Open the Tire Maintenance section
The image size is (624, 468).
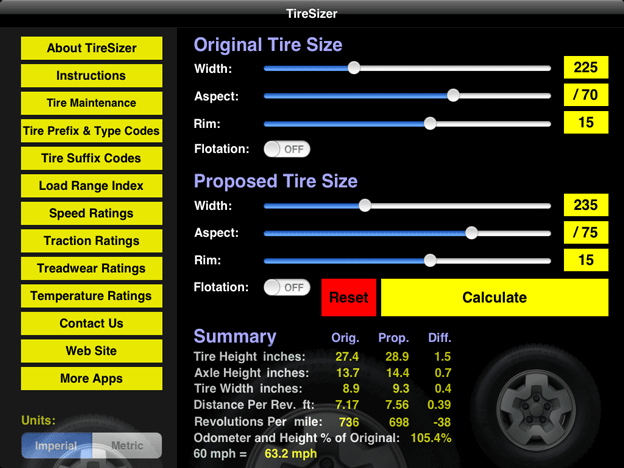[91, 103]
